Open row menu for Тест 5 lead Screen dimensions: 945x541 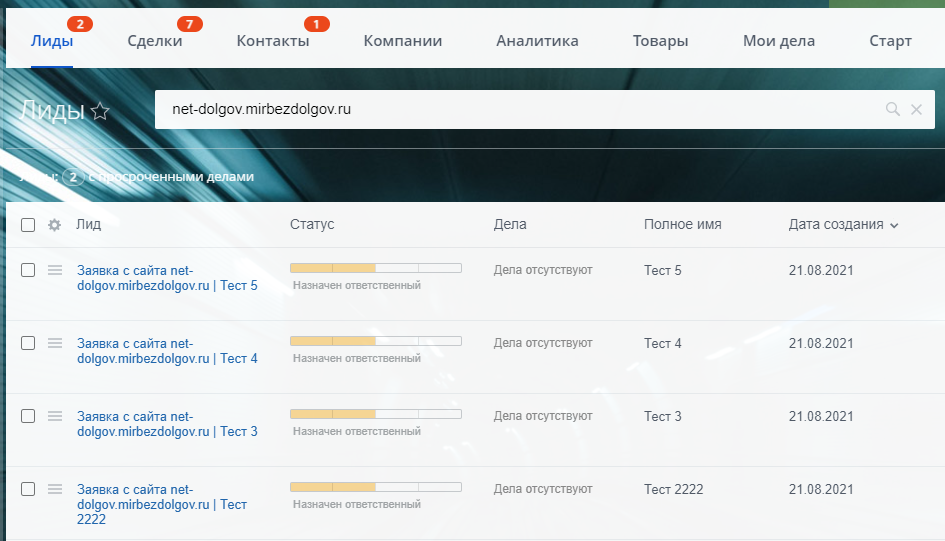click(x=55, y=270)
